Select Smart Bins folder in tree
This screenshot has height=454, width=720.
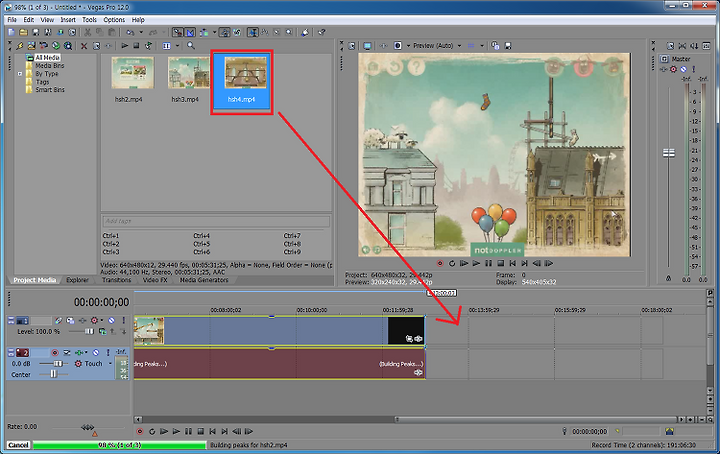point(50,90)
